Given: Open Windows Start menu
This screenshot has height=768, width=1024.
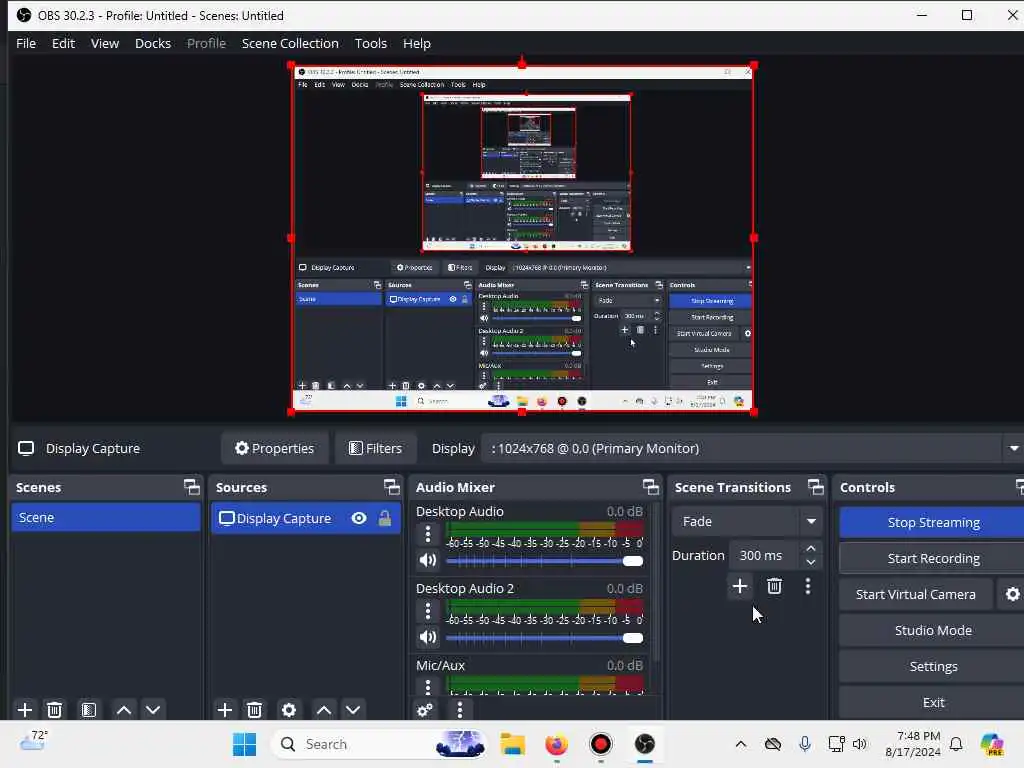Looking at the screenshot, I should (244, 744).
